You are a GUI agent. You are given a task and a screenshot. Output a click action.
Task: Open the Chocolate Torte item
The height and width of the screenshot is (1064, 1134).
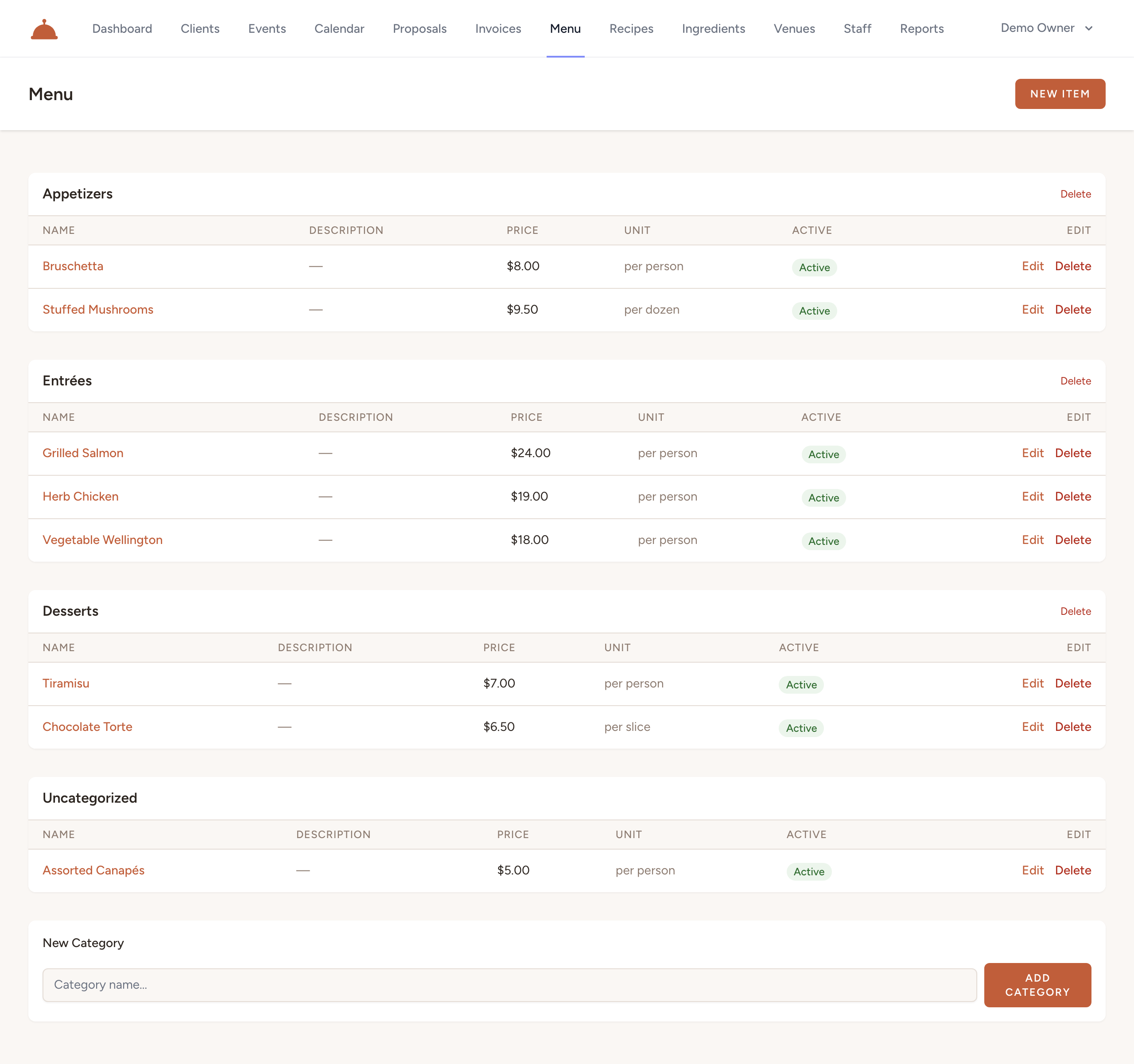click(x=87, y=727)
